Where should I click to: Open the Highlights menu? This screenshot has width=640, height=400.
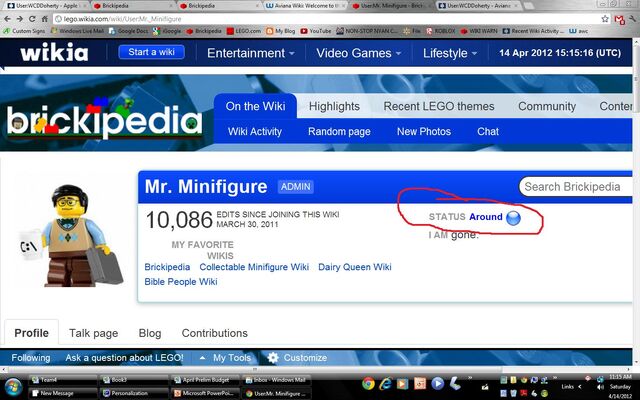pos(334,106)
